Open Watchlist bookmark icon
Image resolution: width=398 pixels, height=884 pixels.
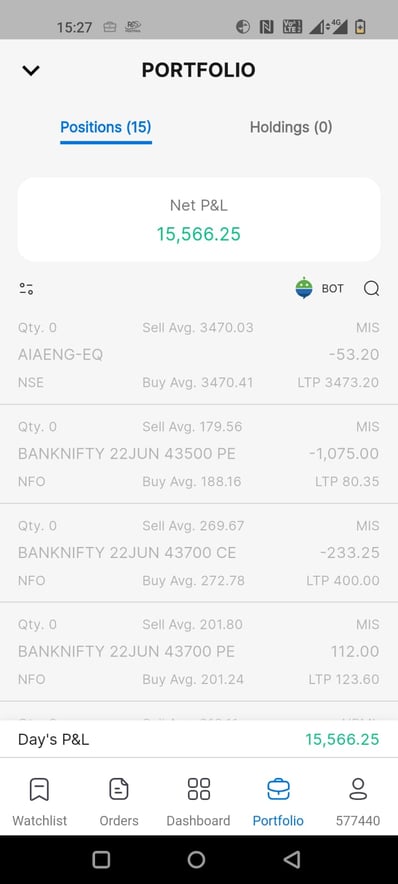click(39, 789)
